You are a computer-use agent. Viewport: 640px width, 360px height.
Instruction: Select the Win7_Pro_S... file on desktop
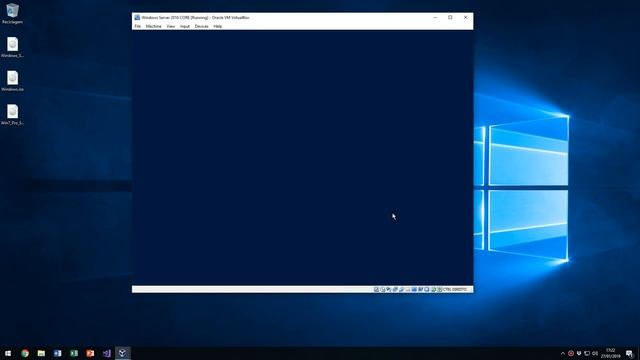click(x=12, y=114)
